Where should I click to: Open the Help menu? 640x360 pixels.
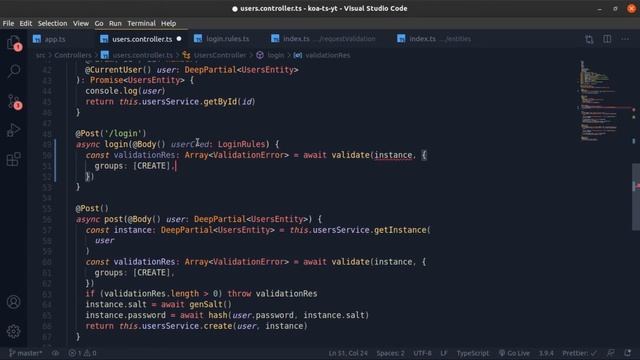tap(168, 23)
